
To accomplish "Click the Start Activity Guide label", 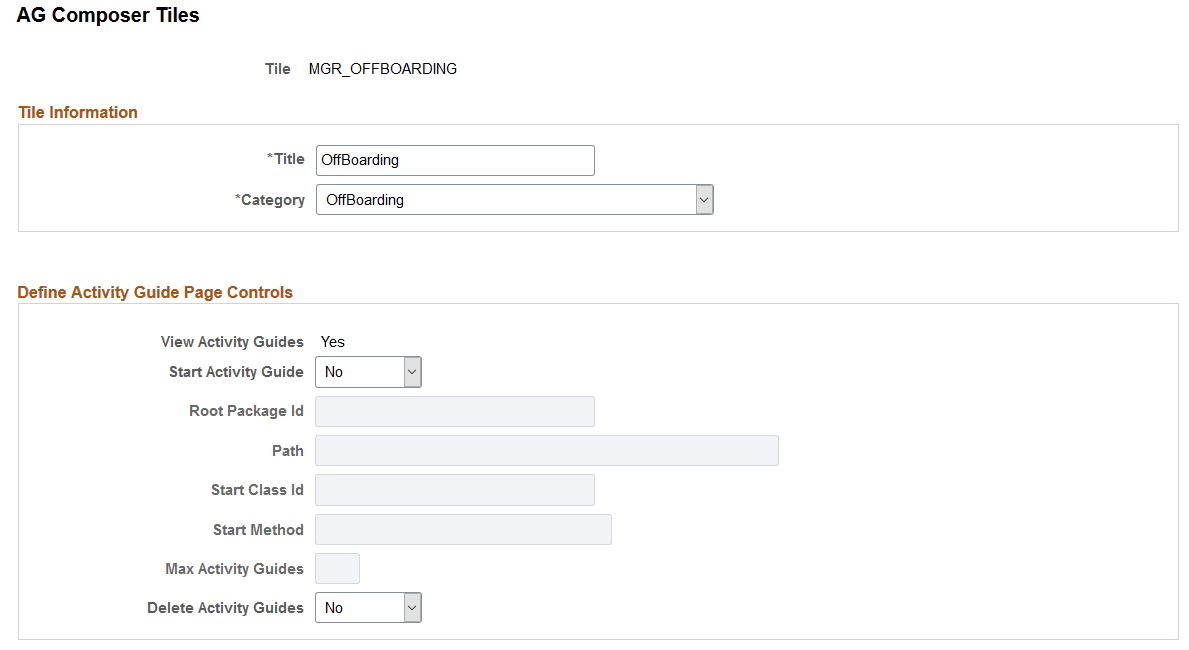I will coord(236,372).
